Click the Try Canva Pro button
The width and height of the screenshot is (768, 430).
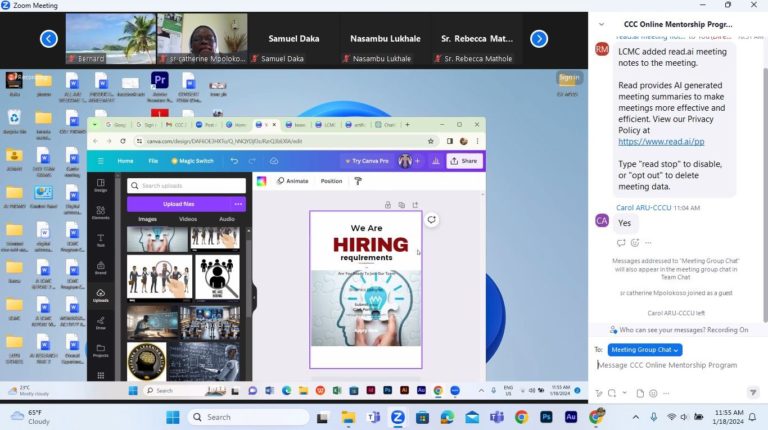point(366,161)
